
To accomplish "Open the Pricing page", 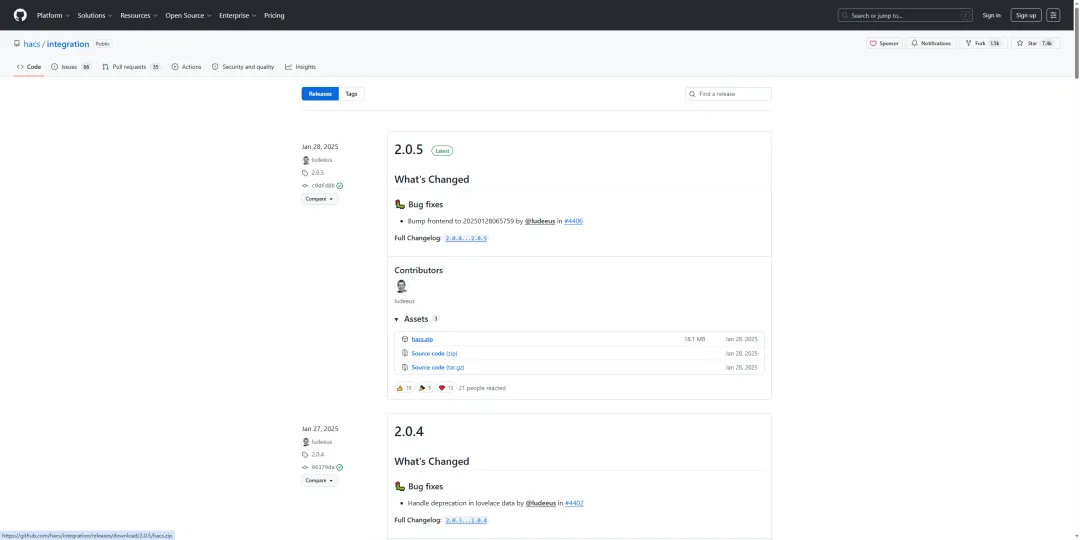I will 274,15.
